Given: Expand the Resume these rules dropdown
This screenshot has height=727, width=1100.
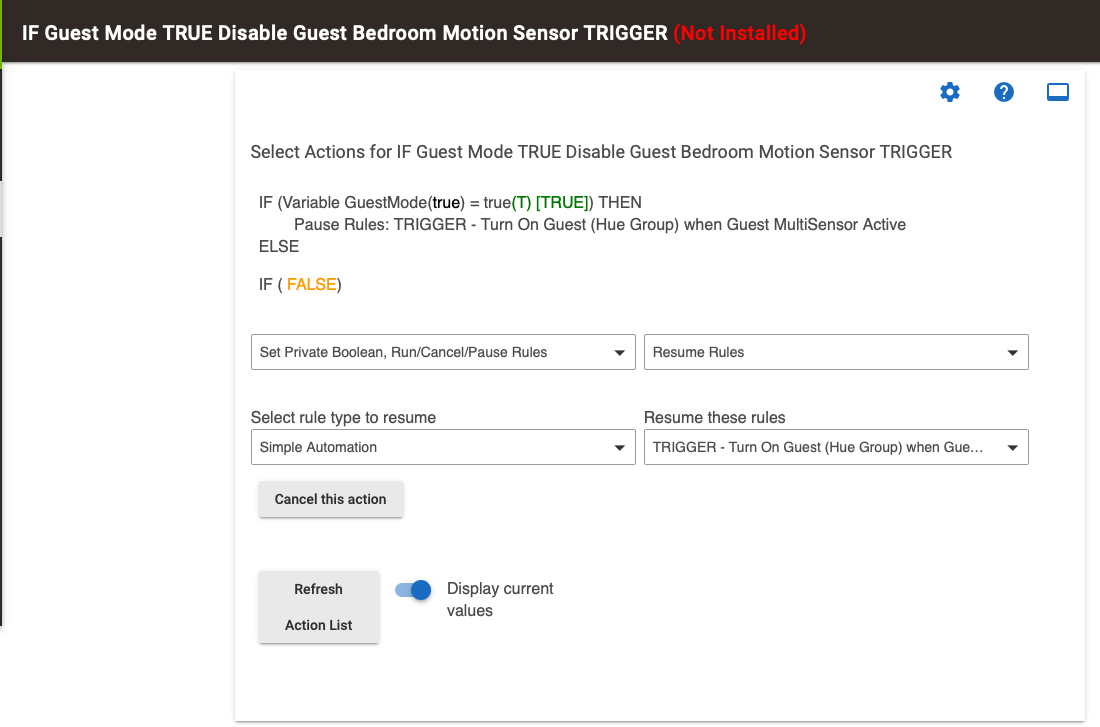Looking at the screenshot, I should coord(836,447).
